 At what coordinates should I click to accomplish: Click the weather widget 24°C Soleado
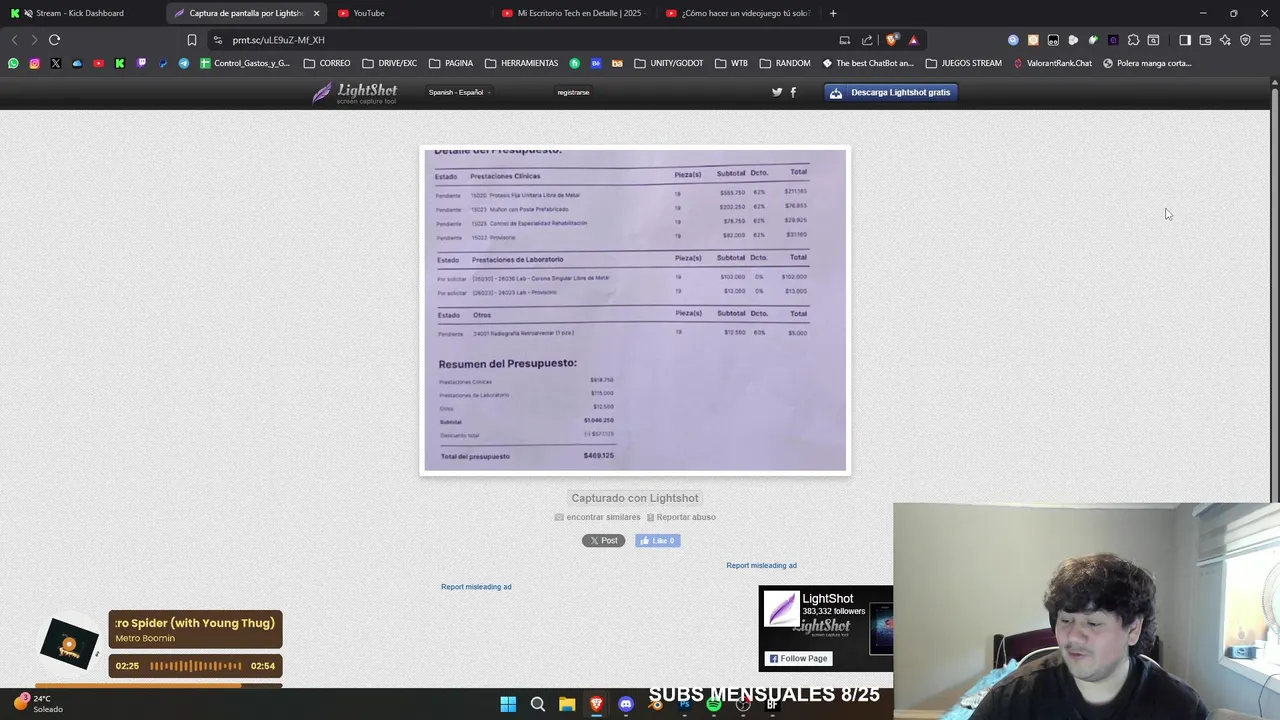click(38, 704)
